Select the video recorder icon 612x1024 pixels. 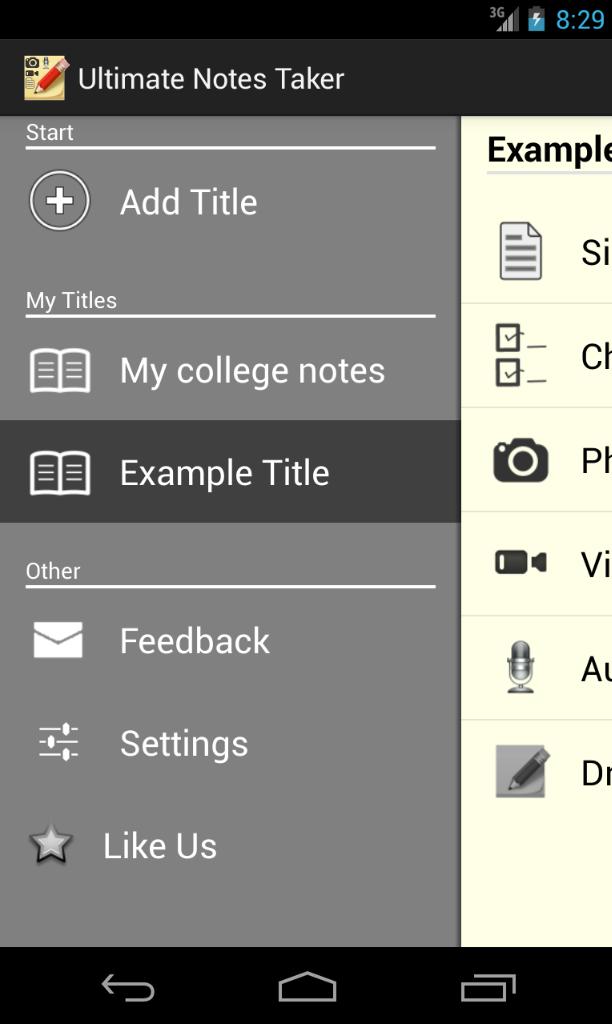click(519, 563)
